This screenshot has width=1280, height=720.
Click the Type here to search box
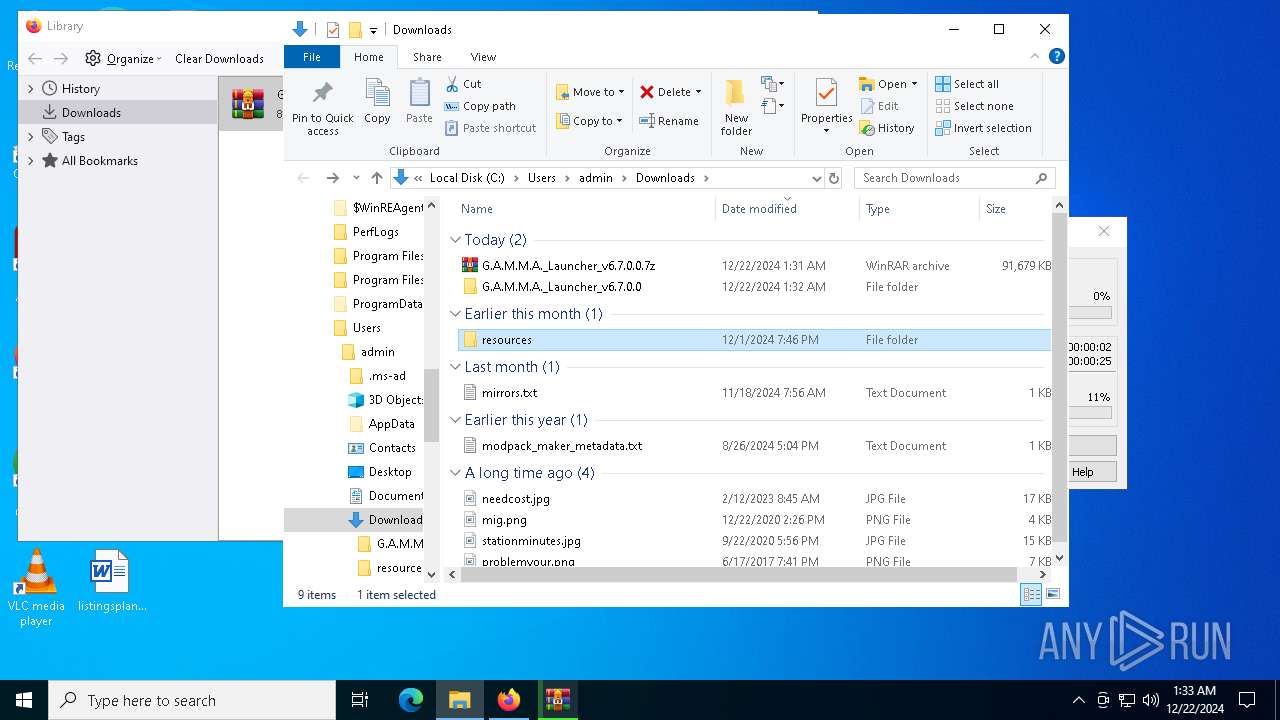[192, 700]
